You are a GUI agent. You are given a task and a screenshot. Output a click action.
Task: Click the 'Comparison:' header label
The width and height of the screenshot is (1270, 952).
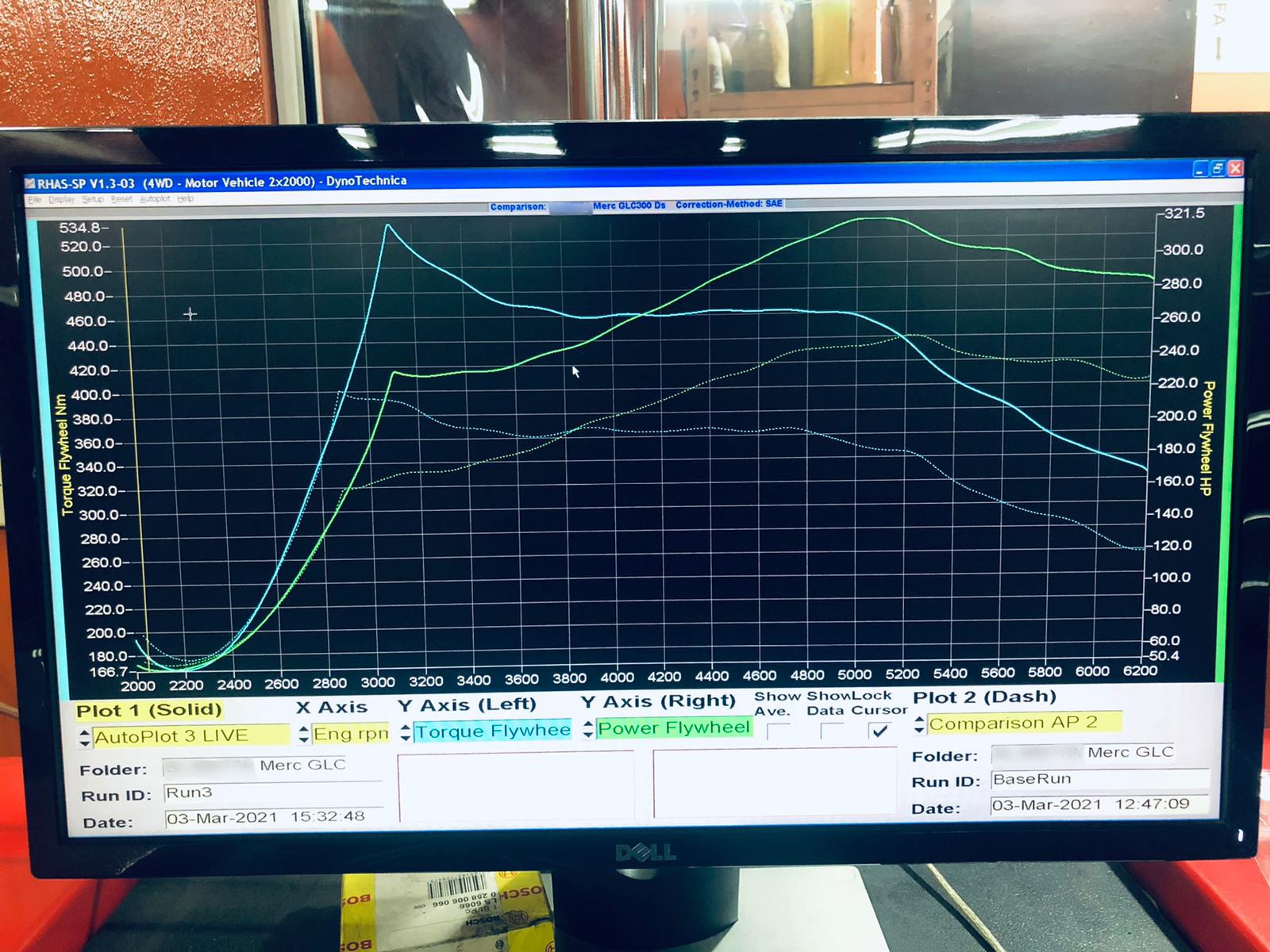click(518, 207)
